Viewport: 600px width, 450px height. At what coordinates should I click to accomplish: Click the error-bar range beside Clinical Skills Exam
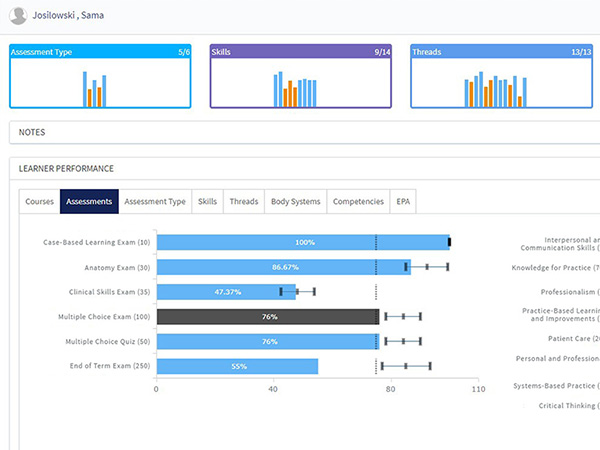(x=297, y=292)
